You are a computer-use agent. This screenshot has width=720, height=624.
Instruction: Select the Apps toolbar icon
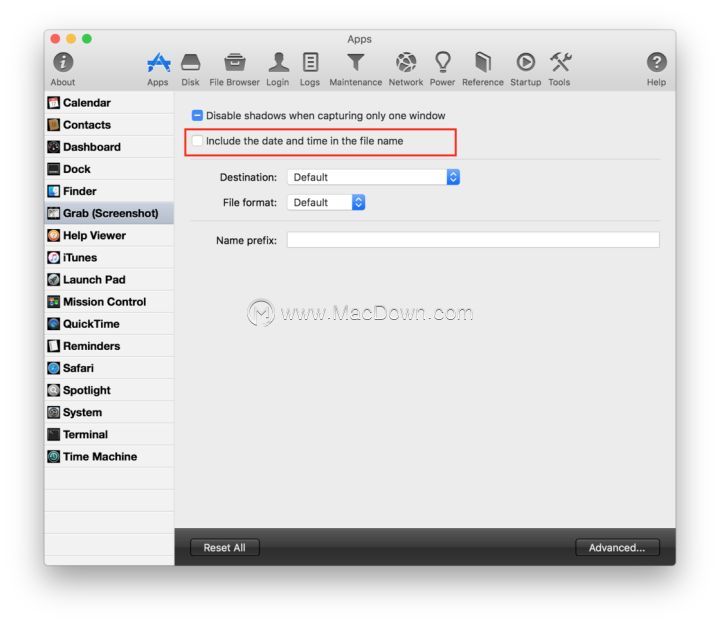coord(158,62)
